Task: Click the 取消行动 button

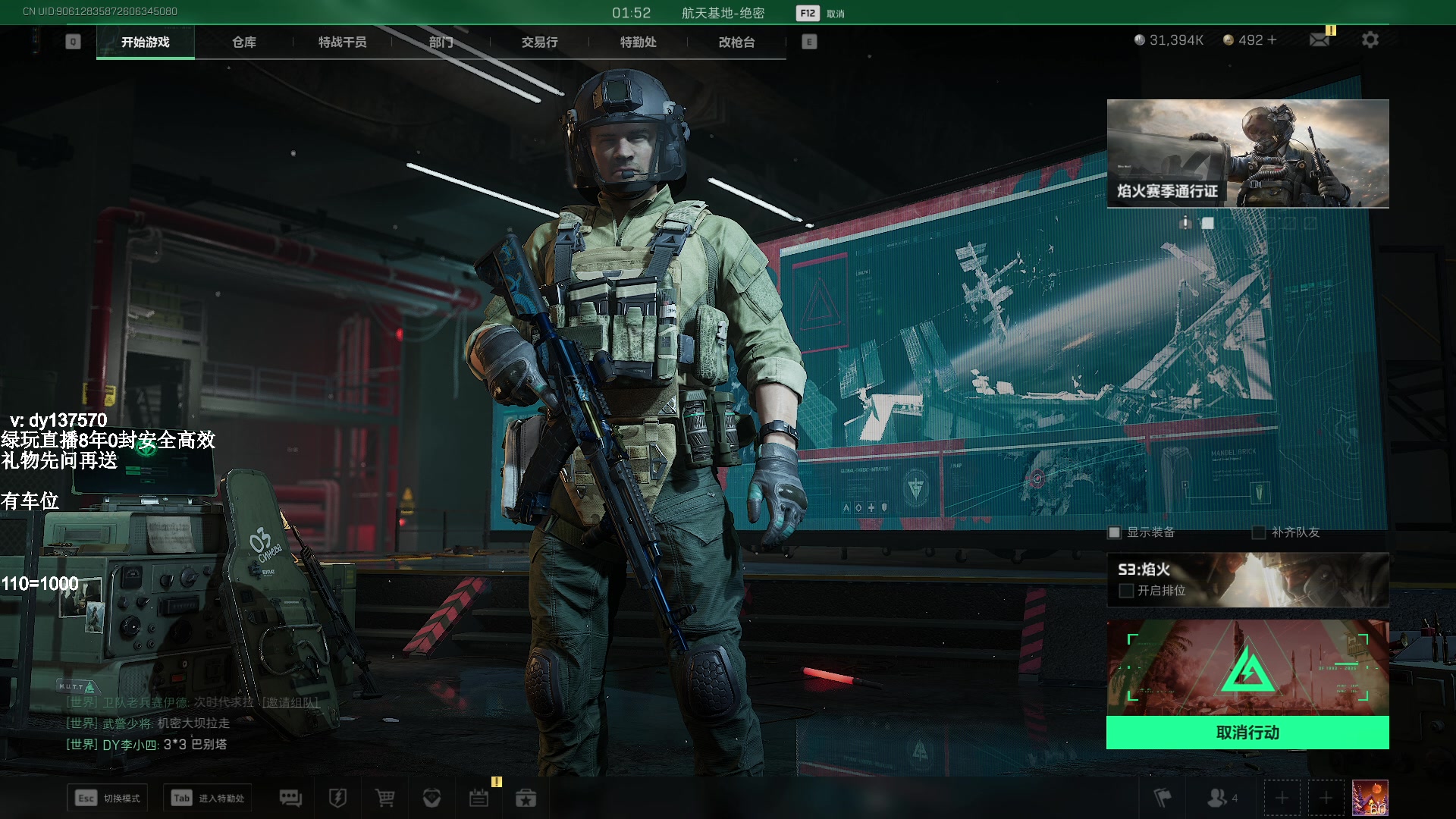Action: (1247, 733)
